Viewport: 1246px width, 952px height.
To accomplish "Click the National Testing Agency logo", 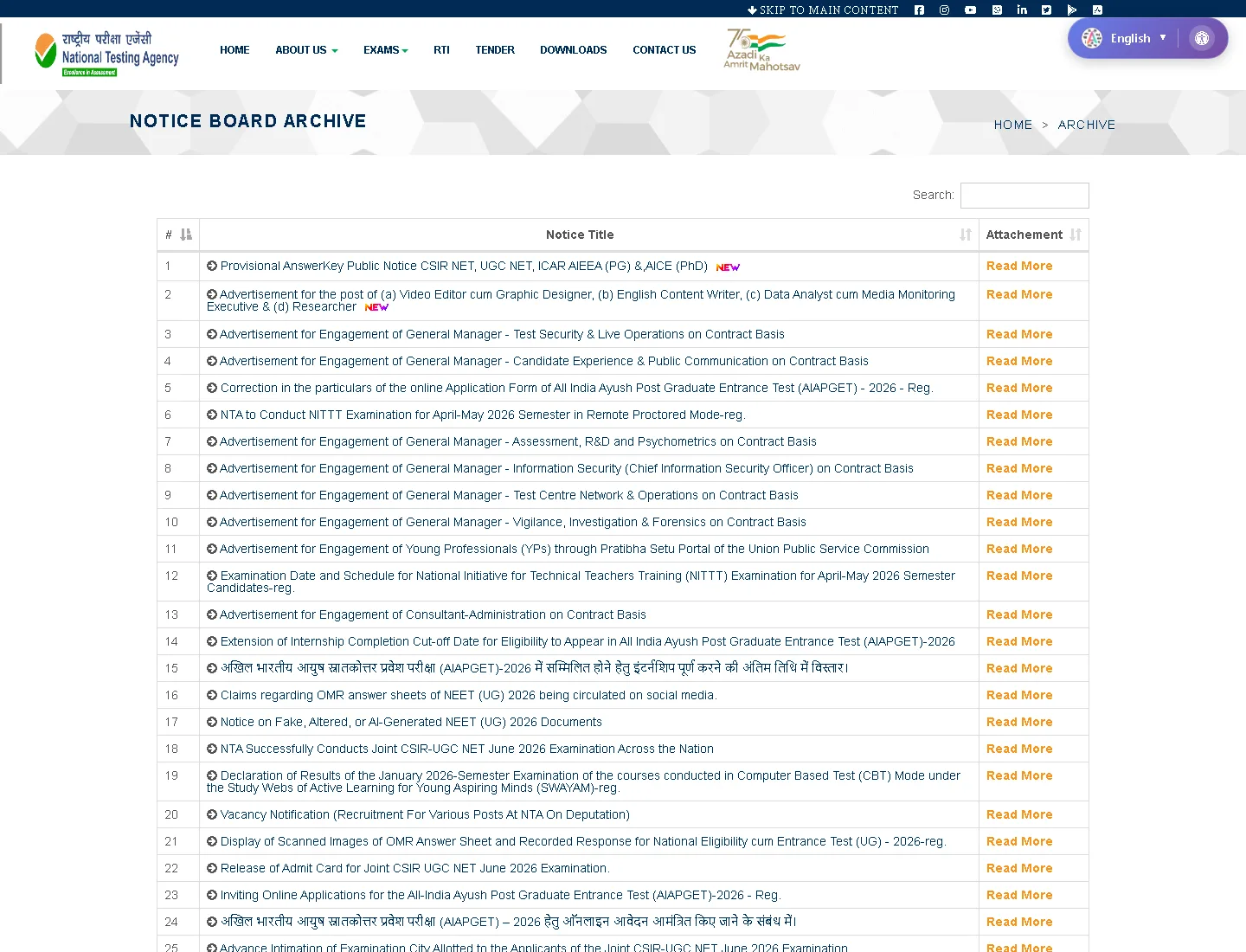I will (106, 54).
